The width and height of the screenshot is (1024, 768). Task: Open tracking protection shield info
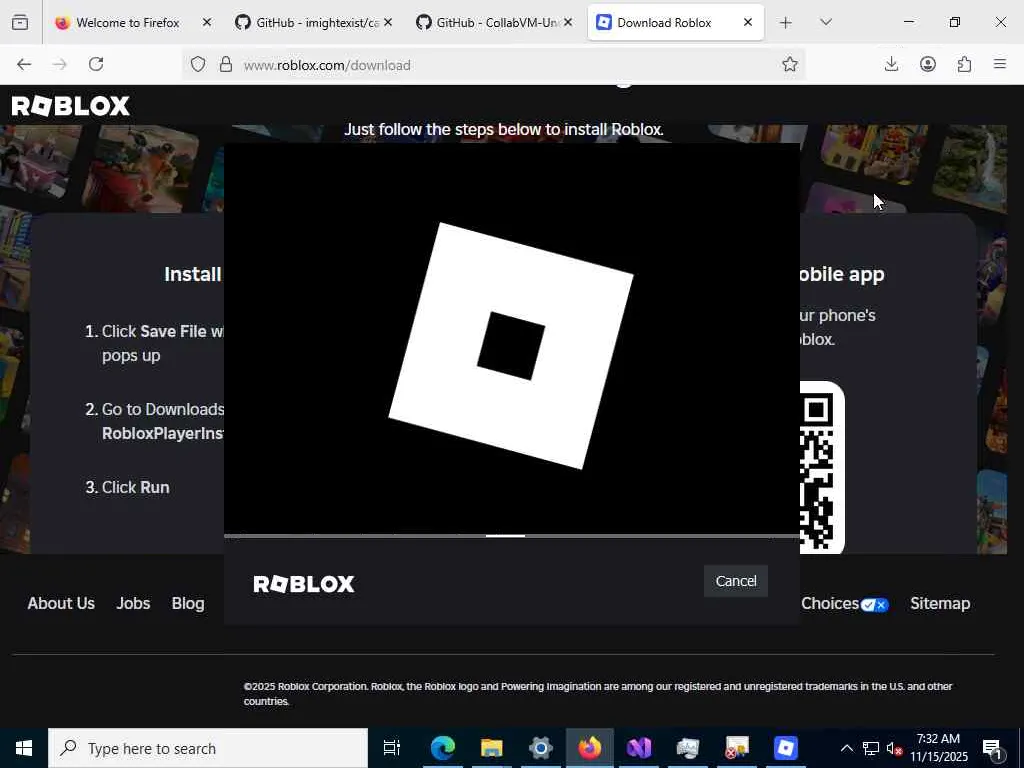click(x=198, y=65)
